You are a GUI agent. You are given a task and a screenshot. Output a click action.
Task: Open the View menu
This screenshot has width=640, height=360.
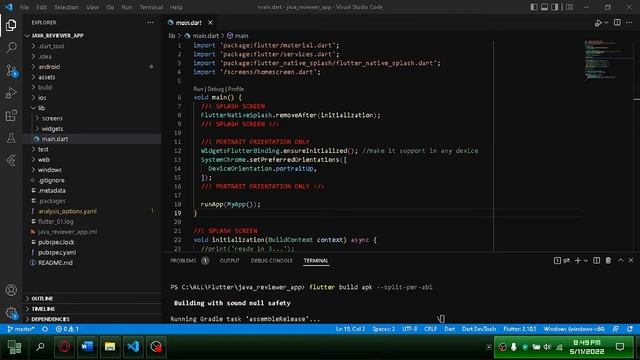(x=92, y=7)
